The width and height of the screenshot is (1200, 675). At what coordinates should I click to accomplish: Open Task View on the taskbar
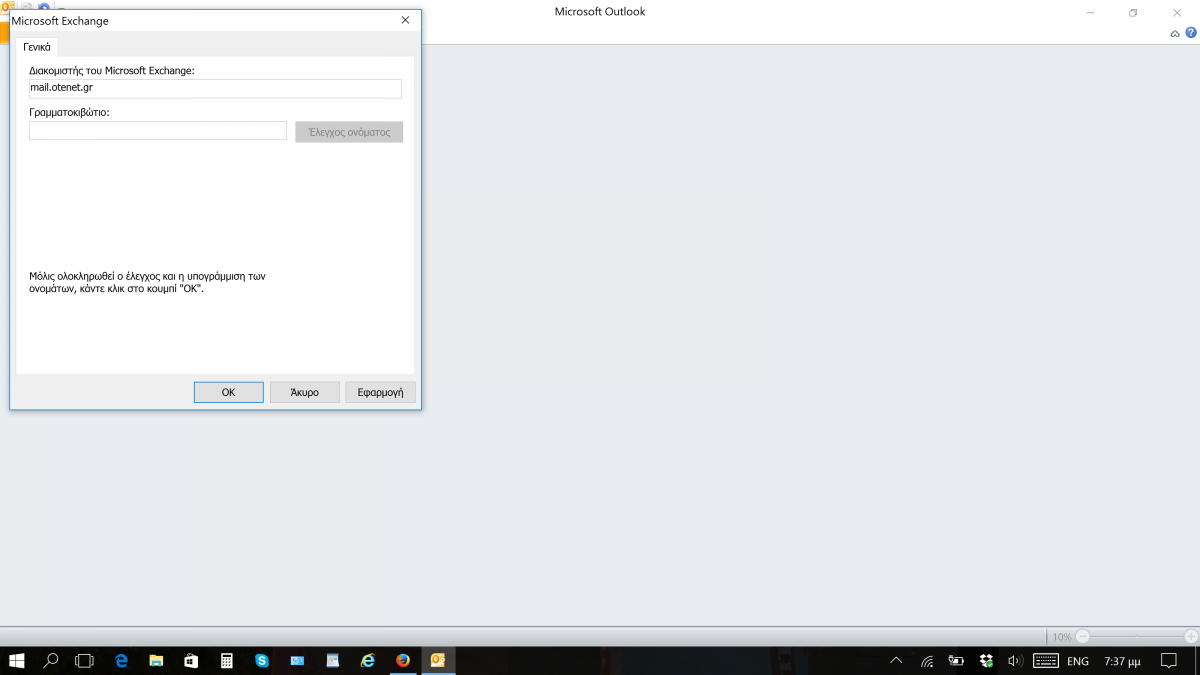click(x=84, y=661)
